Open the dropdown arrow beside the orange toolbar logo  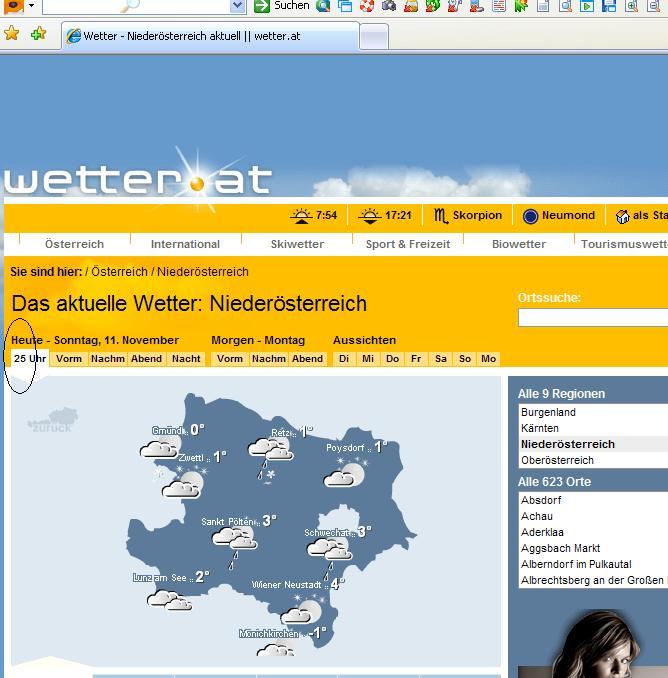tap(31, 6)
